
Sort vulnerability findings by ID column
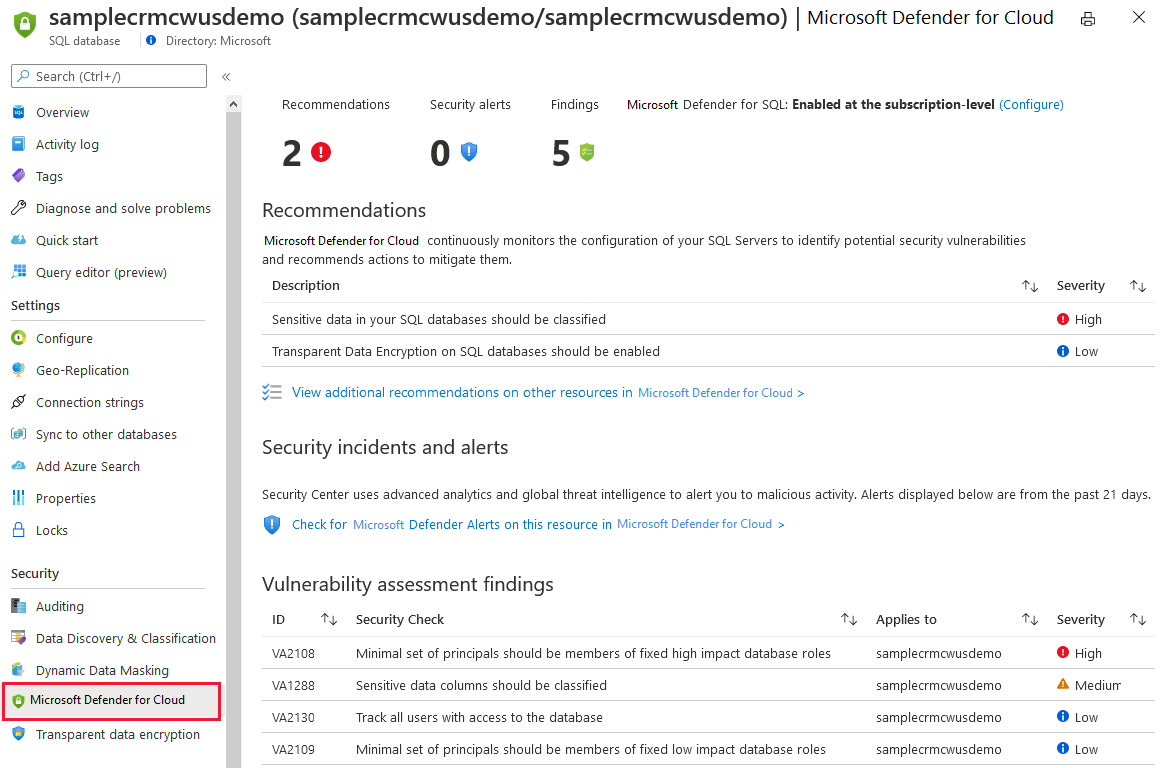coord(329,619)
